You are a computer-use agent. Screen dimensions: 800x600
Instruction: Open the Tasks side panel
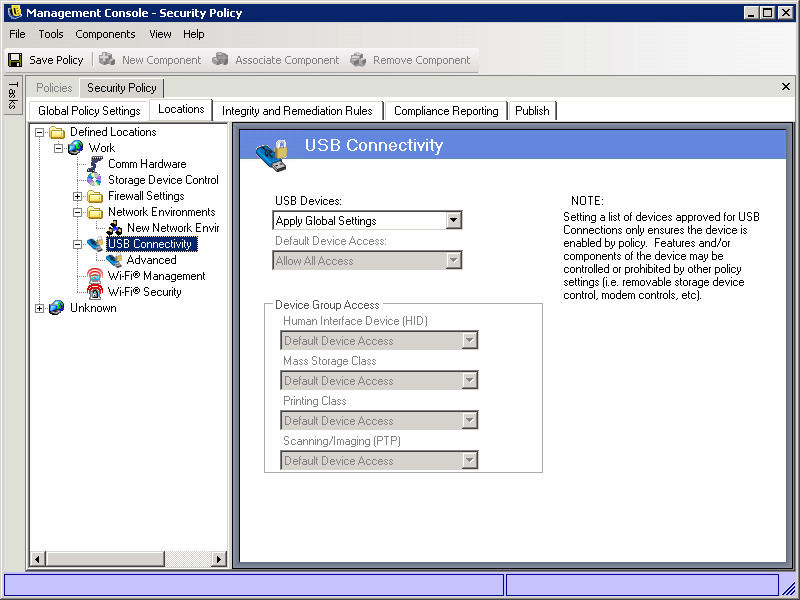(x=13, y=95)
